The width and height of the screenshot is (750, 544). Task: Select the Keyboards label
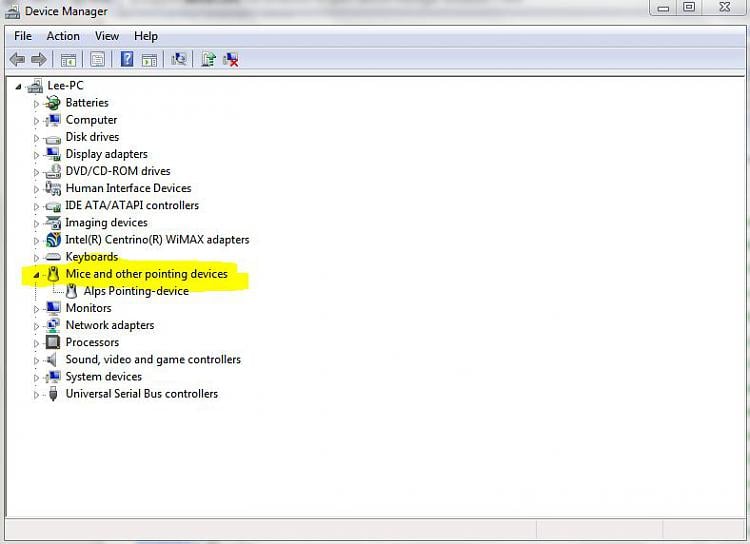(92, 257)
